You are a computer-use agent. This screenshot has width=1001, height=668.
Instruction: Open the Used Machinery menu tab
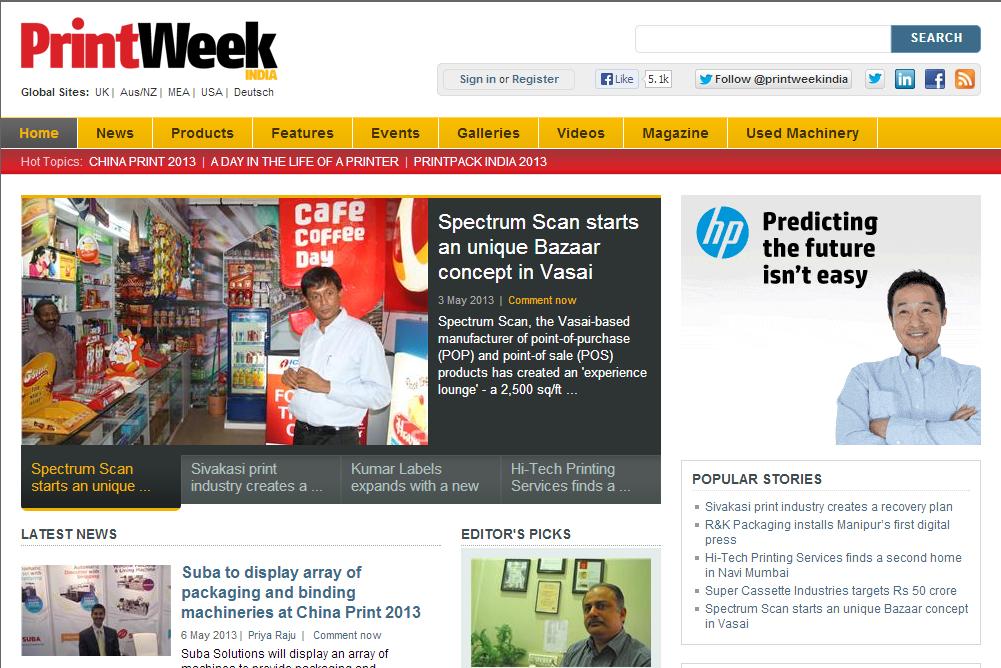point(802,133)
